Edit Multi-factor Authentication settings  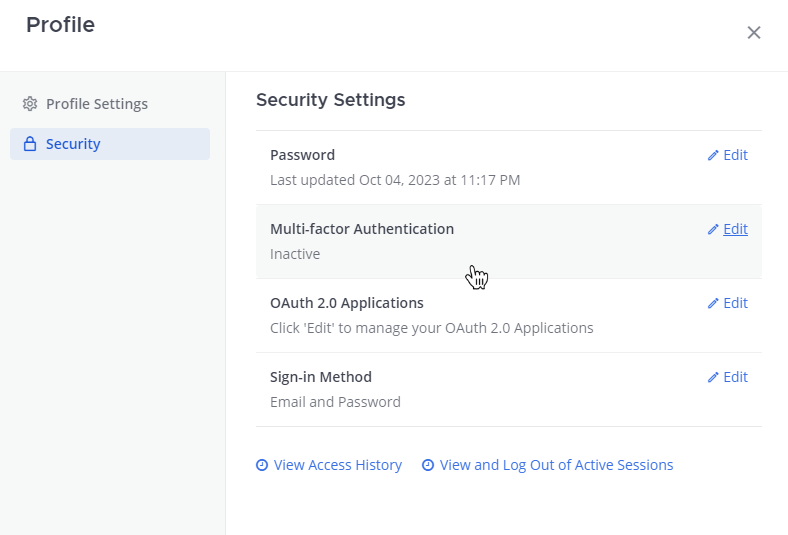tap(735, 229)
